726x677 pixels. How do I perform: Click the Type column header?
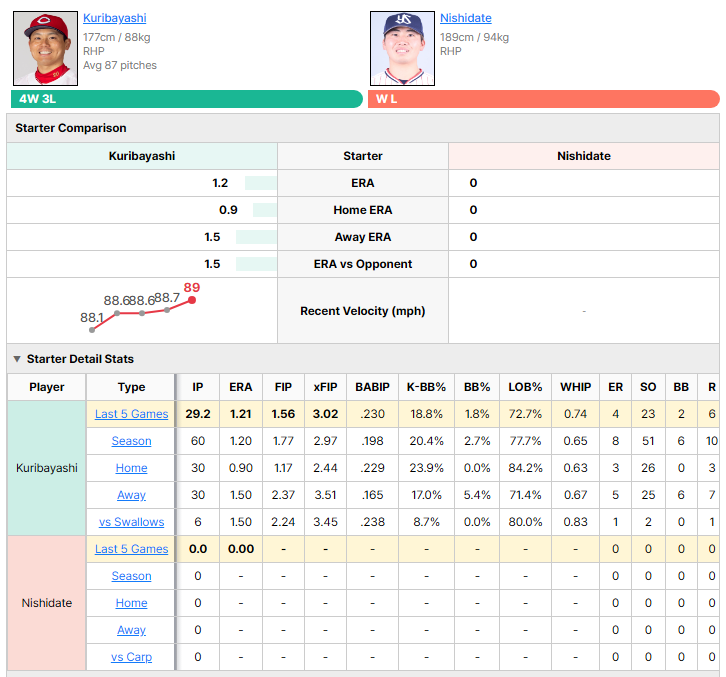(131, 387)
